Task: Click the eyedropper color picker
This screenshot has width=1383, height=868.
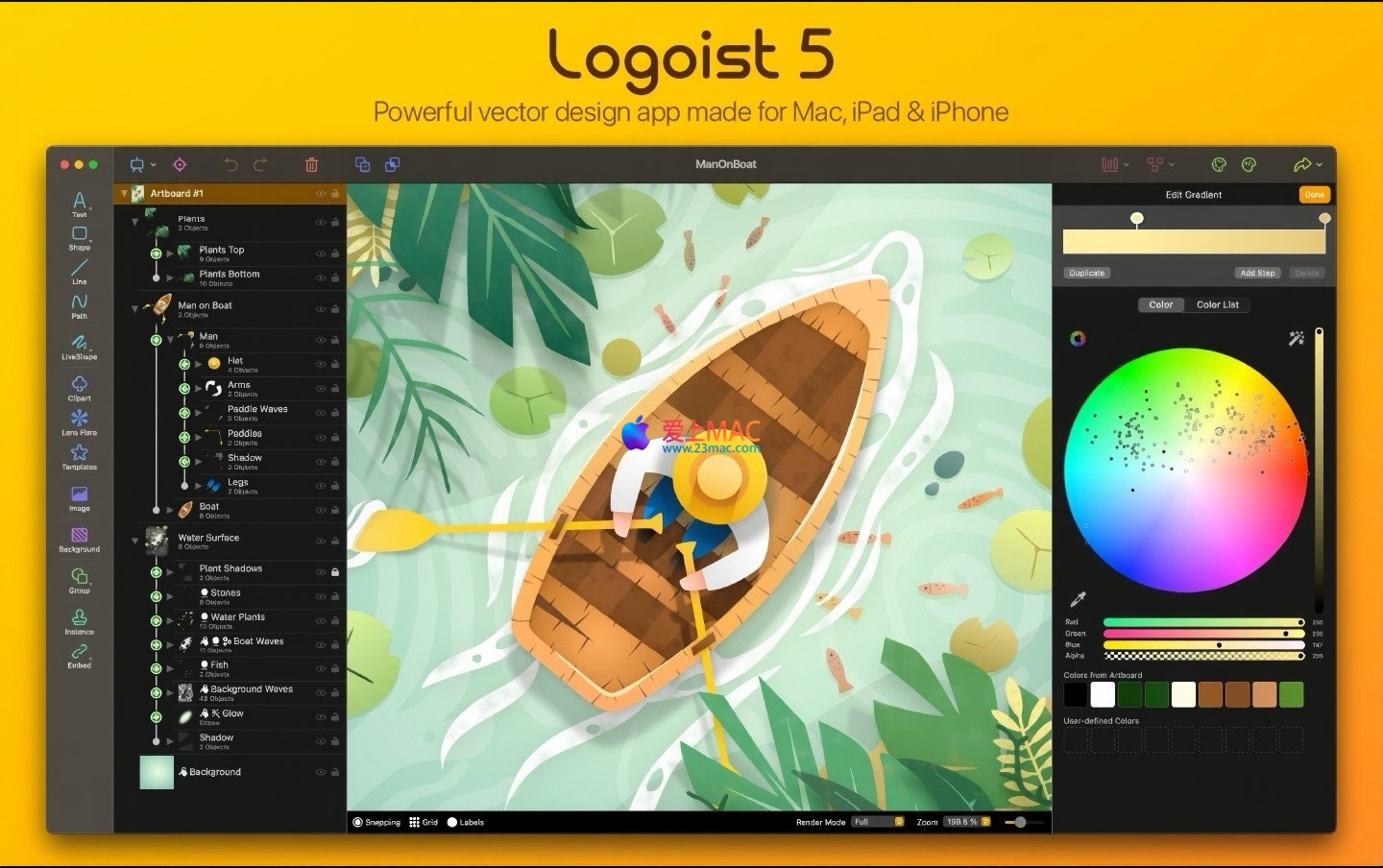Action: (1079, 600)
